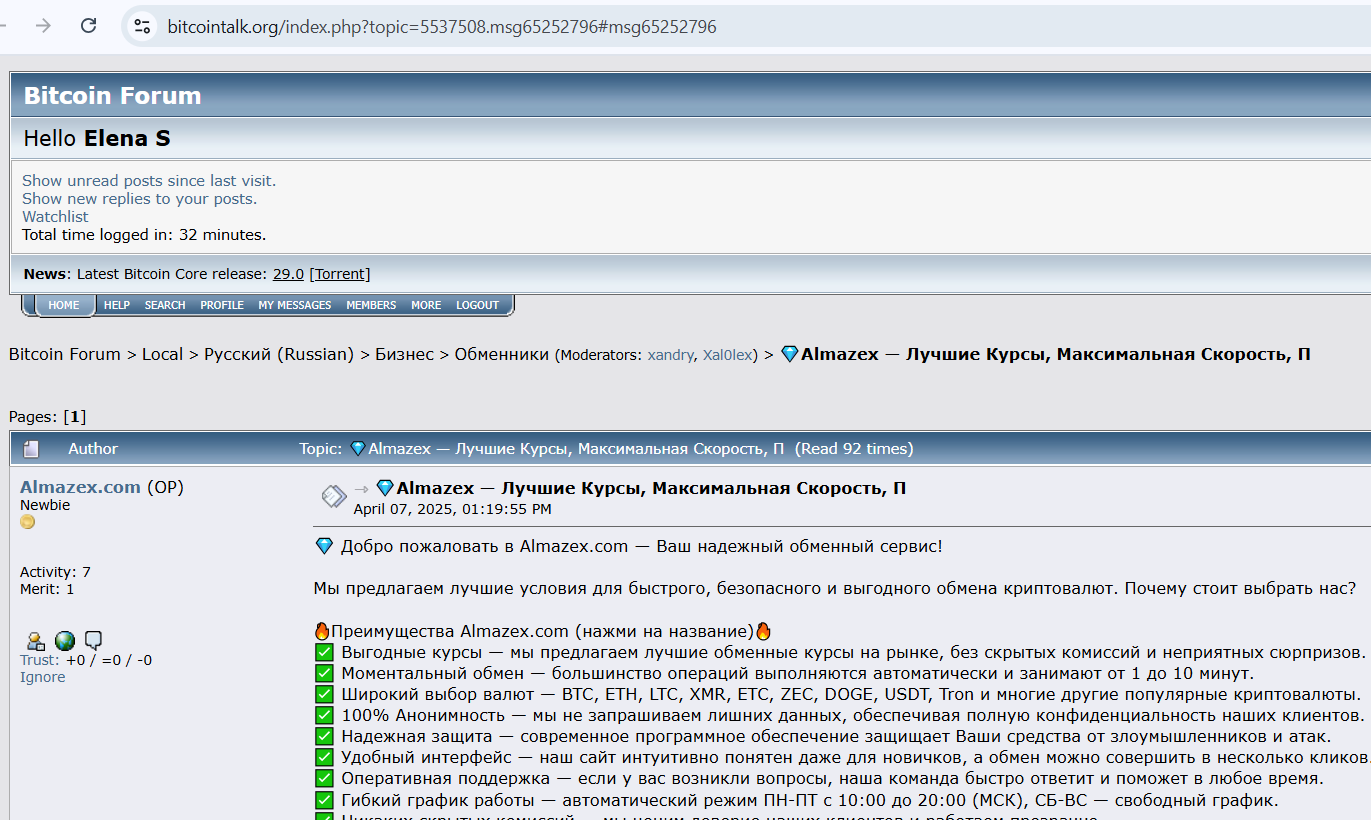This screenshot has height=820, width=1371.
Task: Open Русский (Russian) breadcrumb
Action: pos(279,354)
